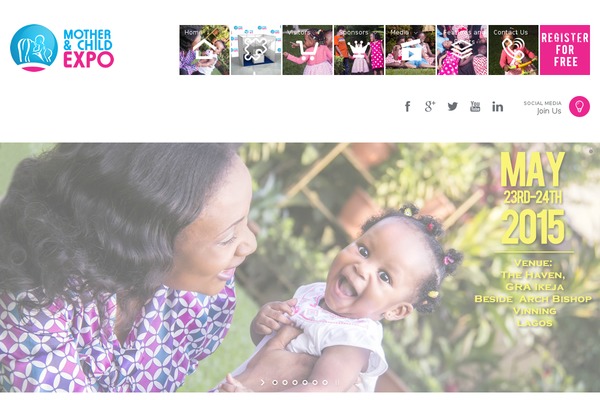Click the Social Media Join Us link
This screenshot has height=400, width=600.
tap(543, 108)
